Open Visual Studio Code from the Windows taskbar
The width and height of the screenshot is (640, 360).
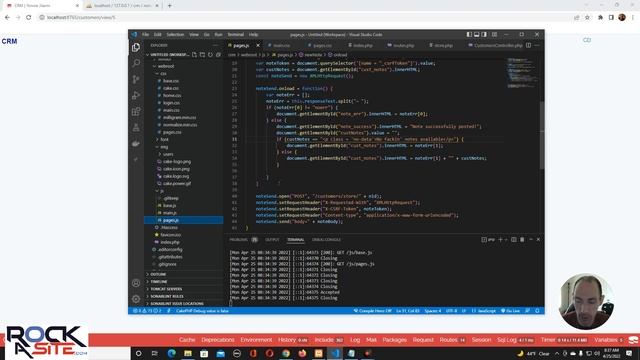335,353
